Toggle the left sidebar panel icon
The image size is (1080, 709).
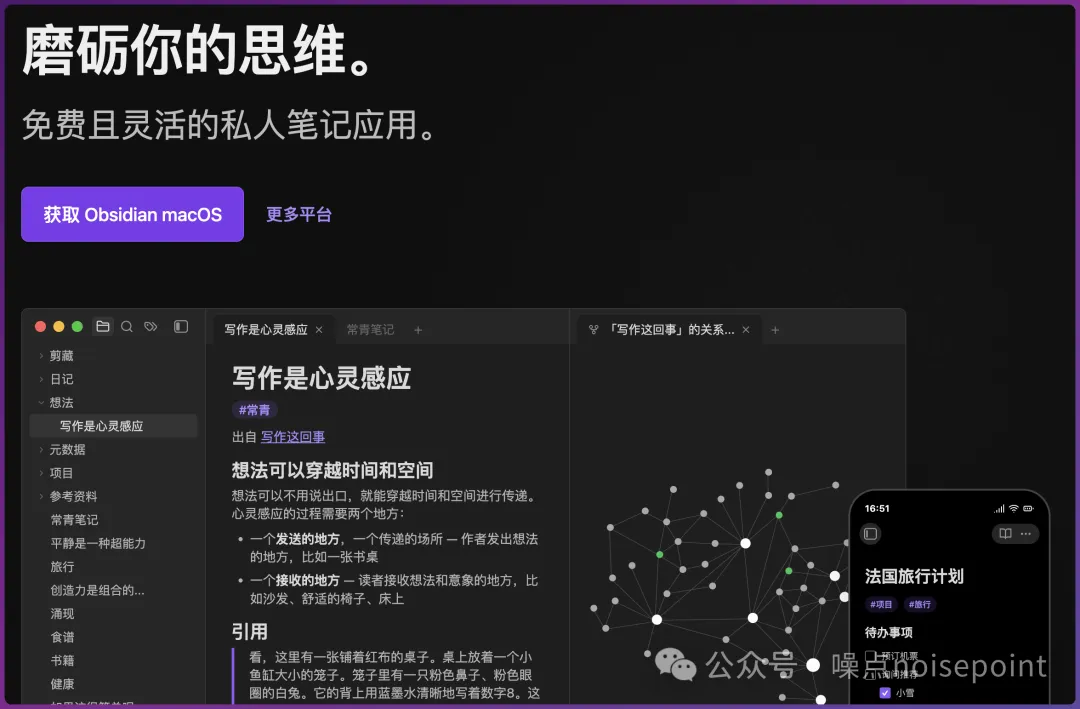click(181, 327)
